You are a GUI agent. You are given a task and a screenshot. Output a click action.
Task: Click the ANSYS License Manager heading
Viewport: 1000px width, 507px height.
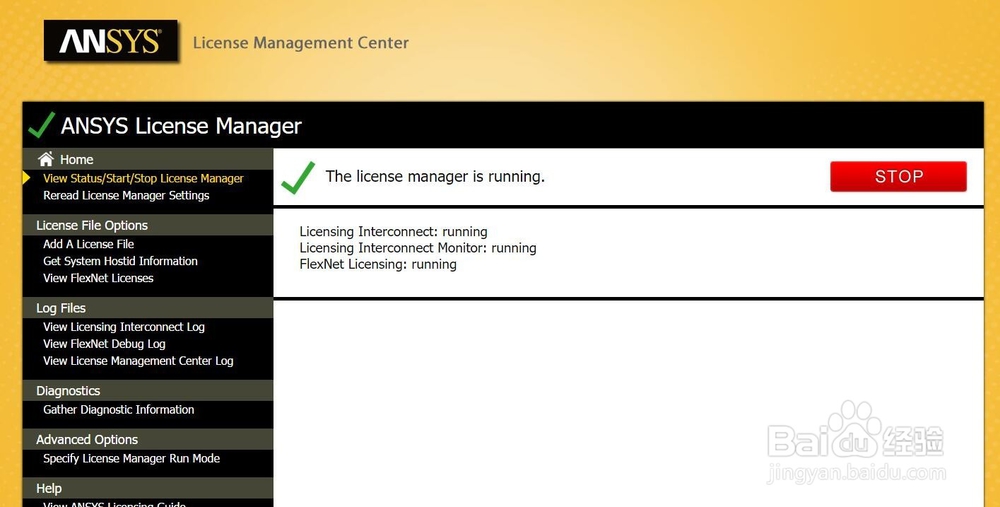point(181,126)
